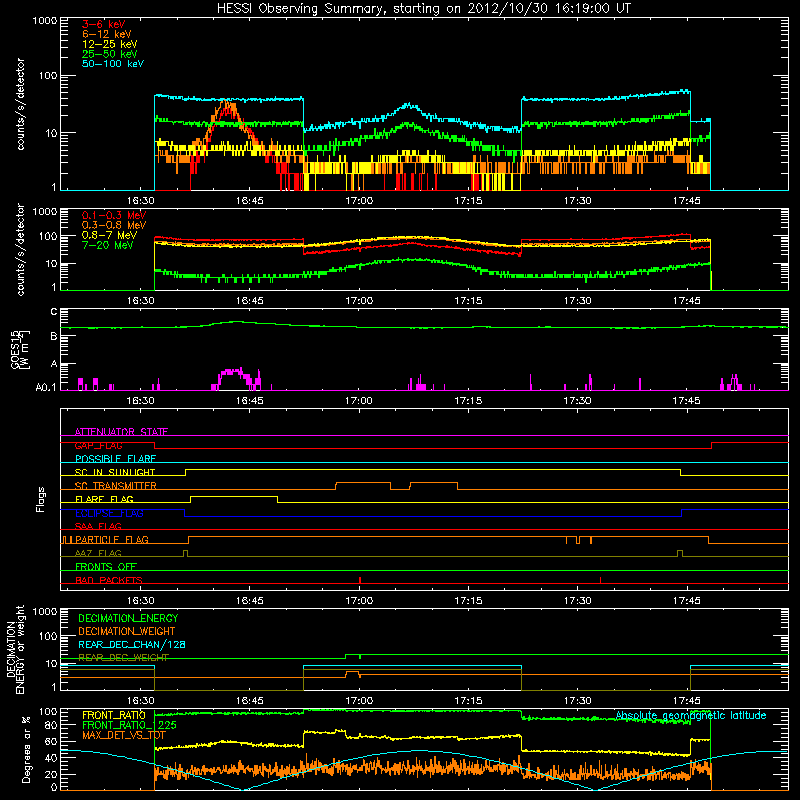Click the '17:00' tick below the keV panel

coord(359,201)
